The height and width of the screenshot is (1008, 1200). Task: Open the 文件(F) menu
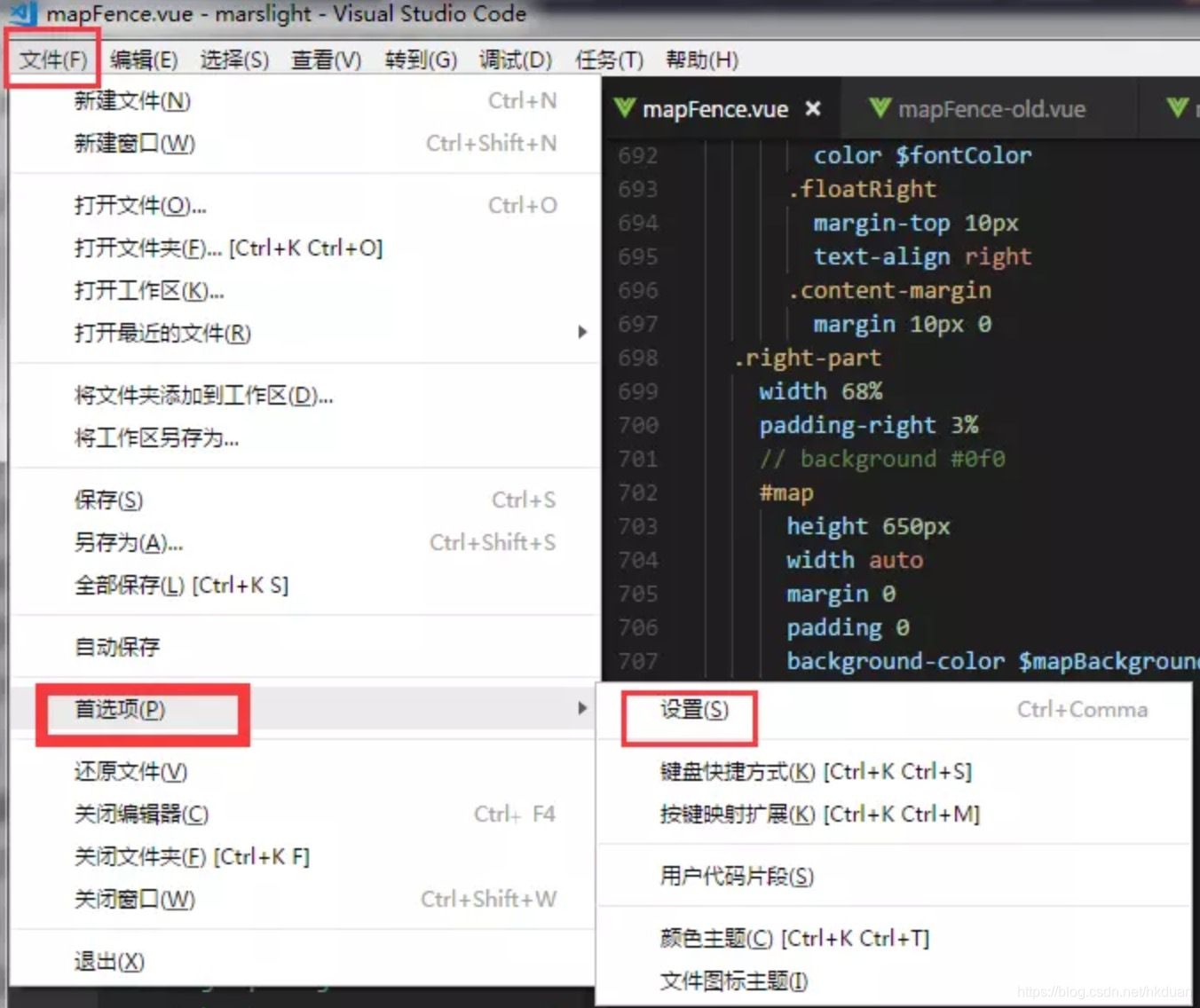tap(53, 59)
